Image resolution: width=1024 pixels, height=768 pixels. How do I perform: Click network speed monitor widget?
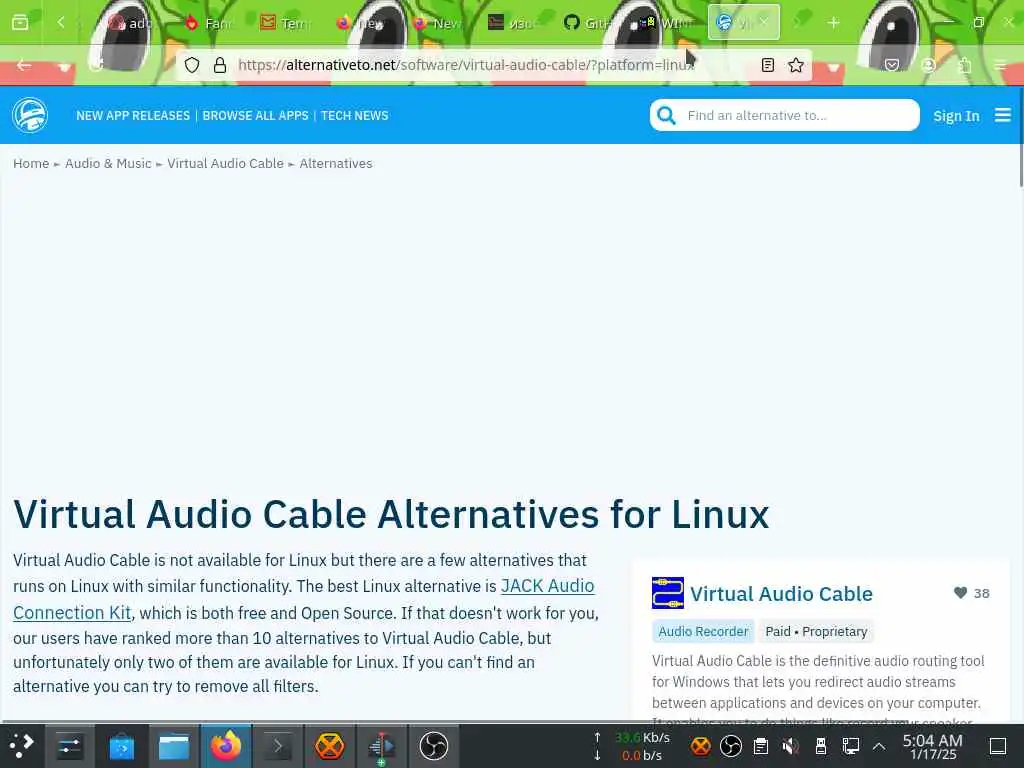pos(632,746)
